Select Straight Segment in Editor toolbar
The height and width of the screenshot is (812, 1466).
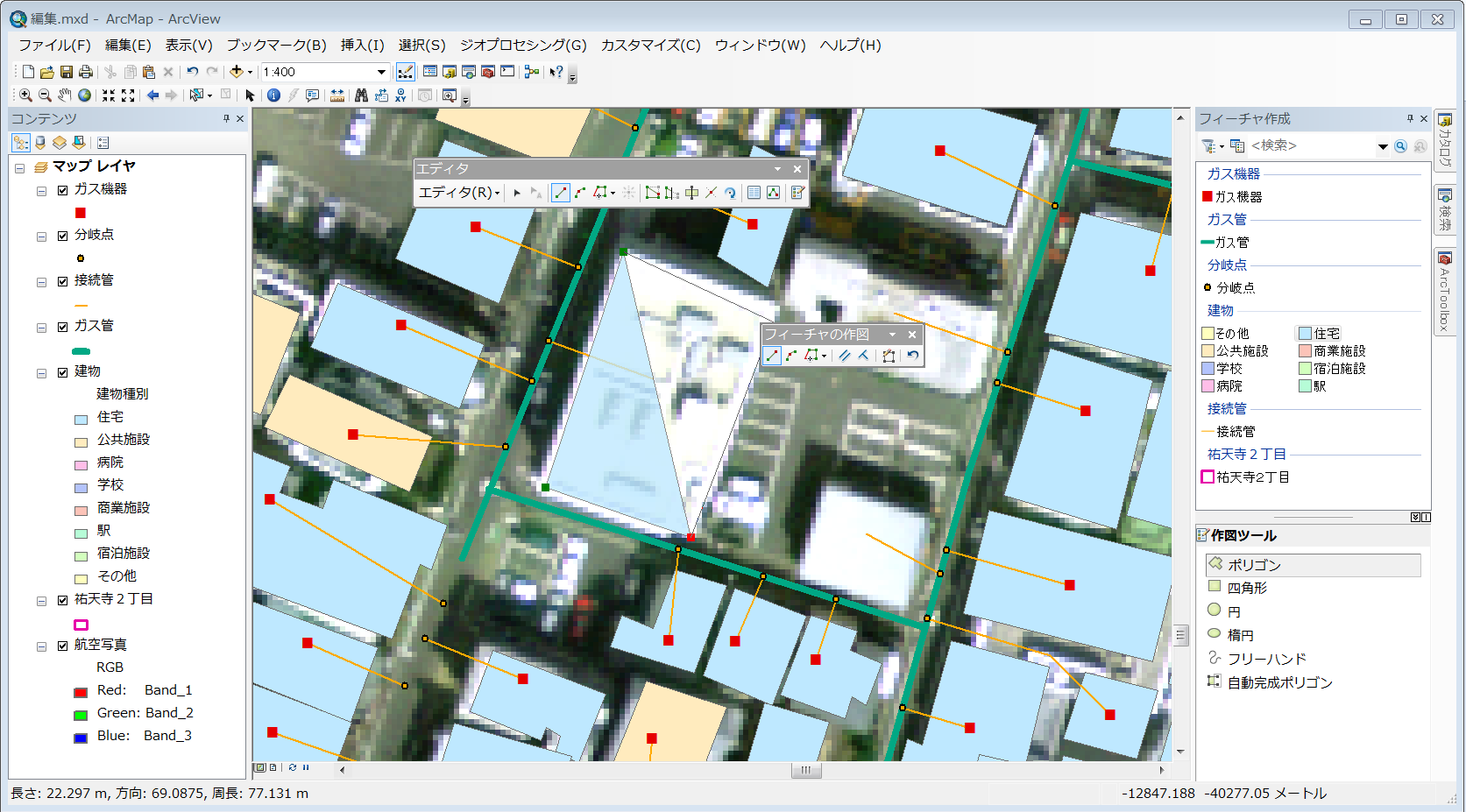[x=560, y=193]
